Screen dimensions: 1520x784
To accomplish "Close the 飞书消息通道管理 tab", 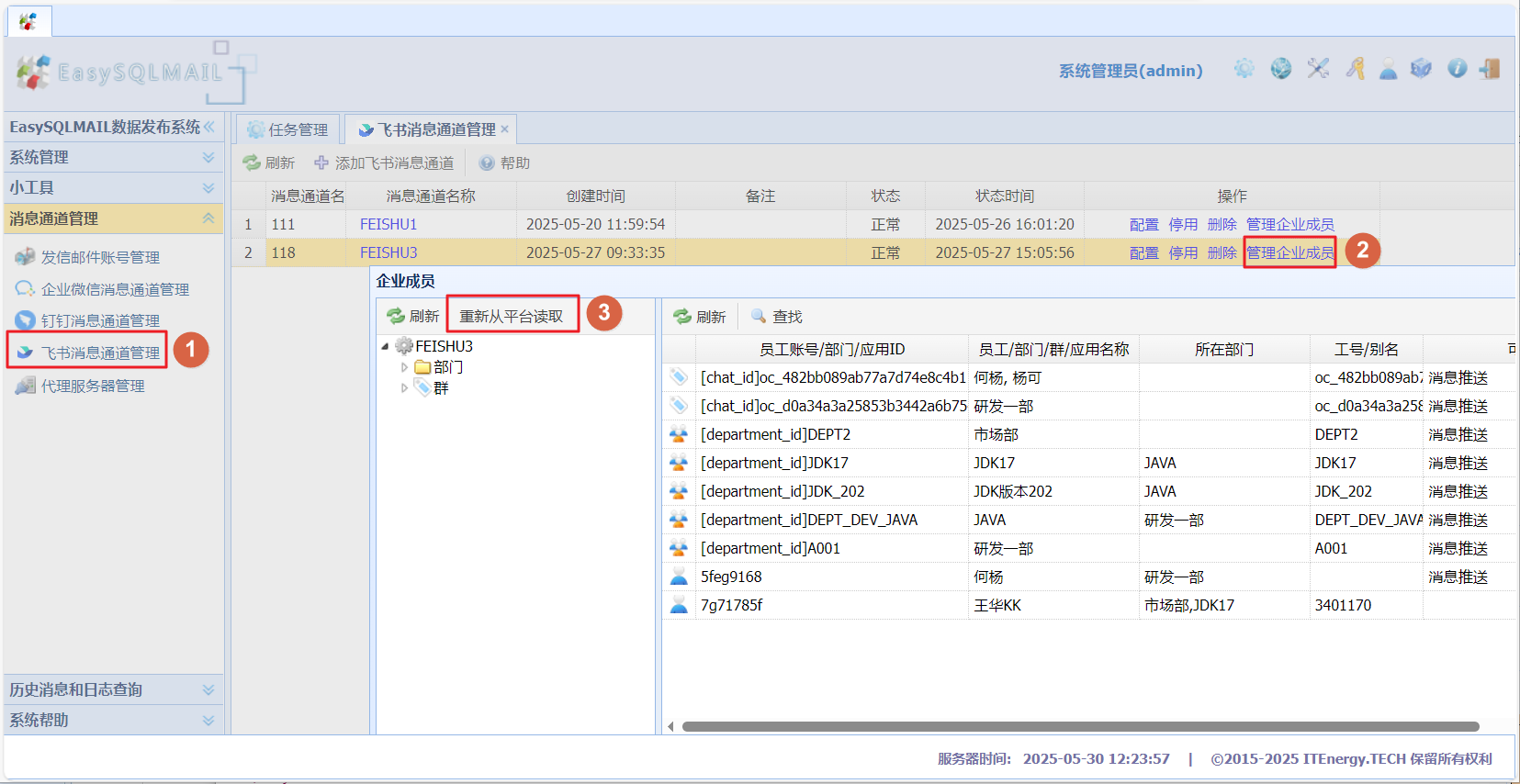I will point(504,129).
